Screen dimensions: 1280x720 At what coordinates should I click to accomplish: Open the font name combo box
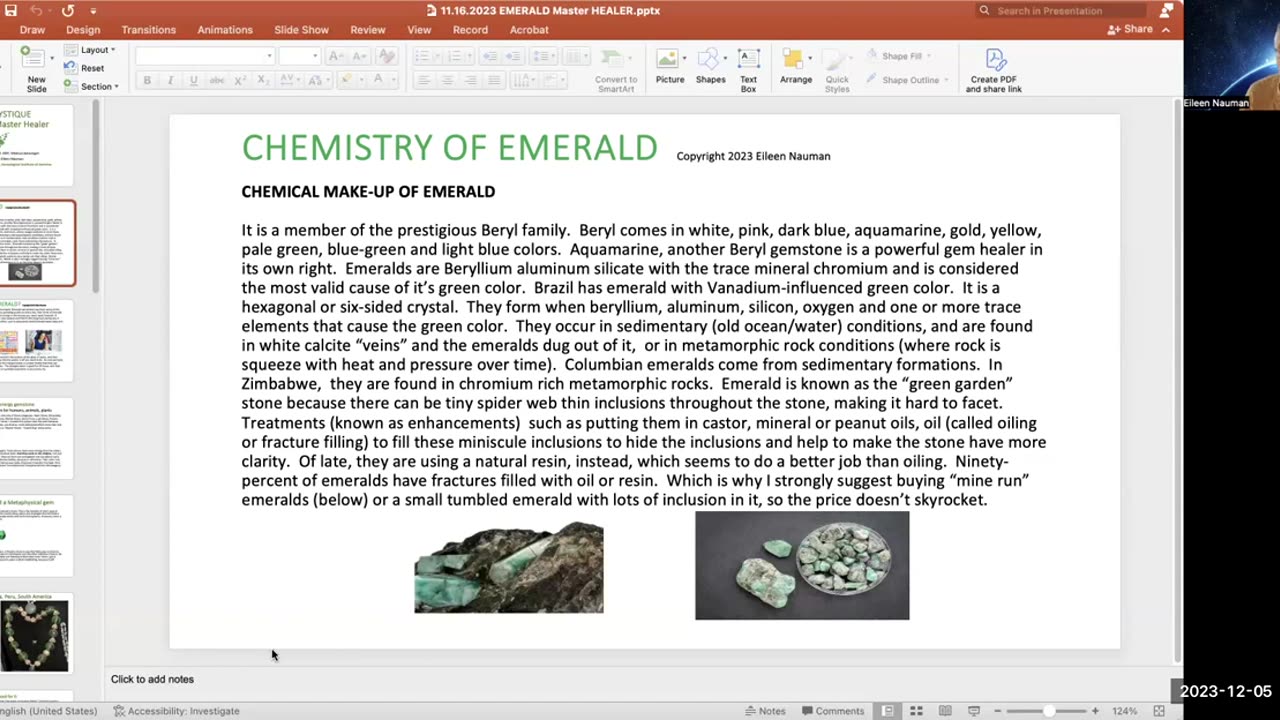click(x=205, y=56)
